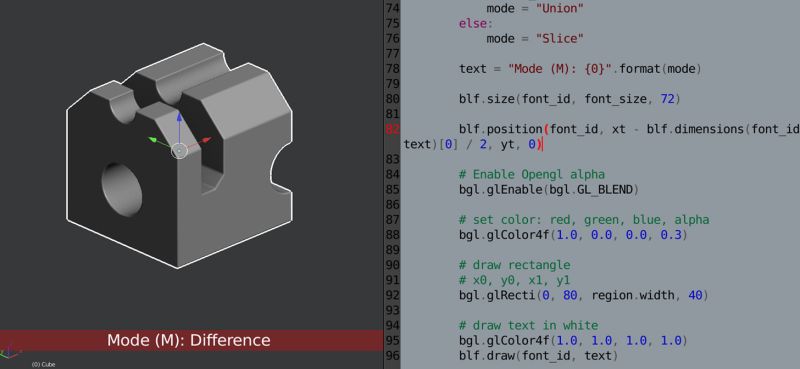Image resolution: width=800 pixels, height=369 pixels.
Task: Click the wrapped "text)[0] / 2, yt, 0)" line
Action: (x=473, y=145)
